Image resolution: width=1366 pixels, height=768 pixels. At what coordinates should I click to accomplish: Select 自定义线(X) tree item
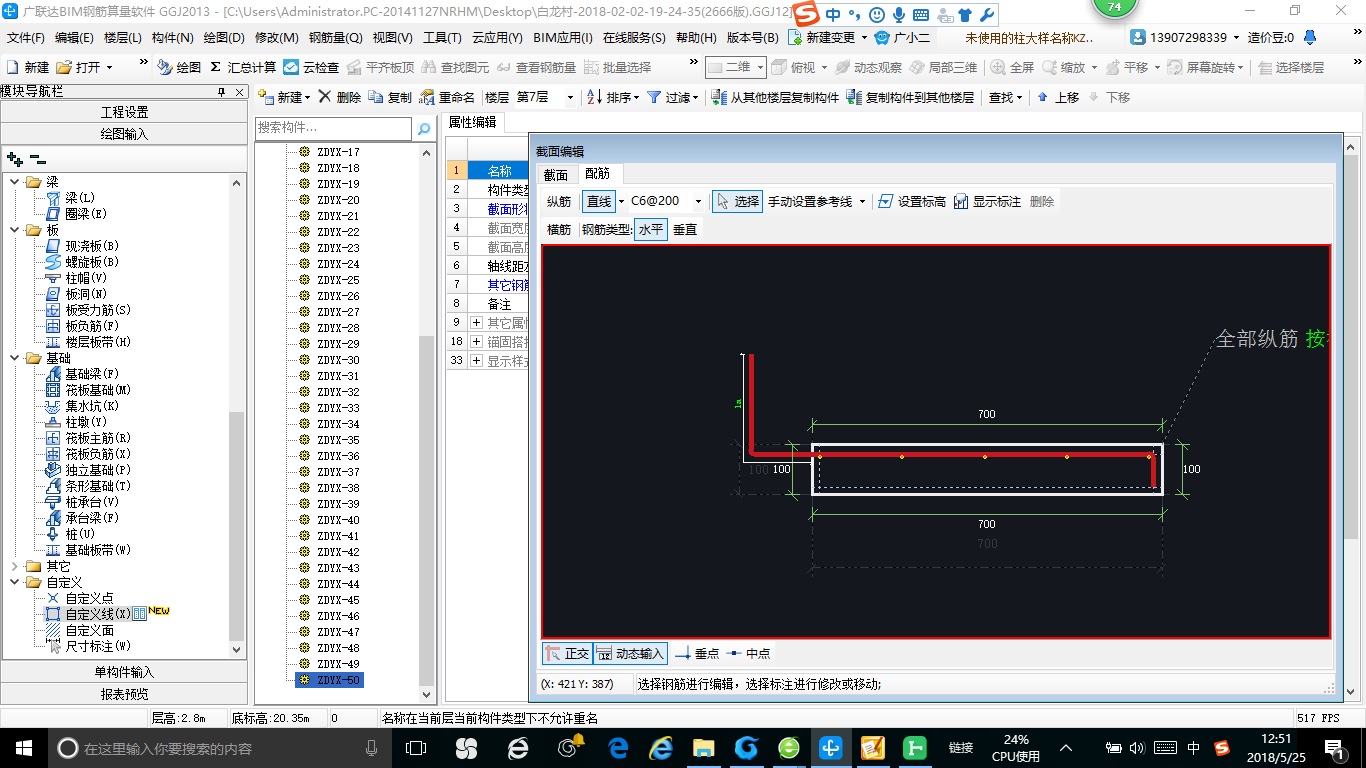point(97,614)
